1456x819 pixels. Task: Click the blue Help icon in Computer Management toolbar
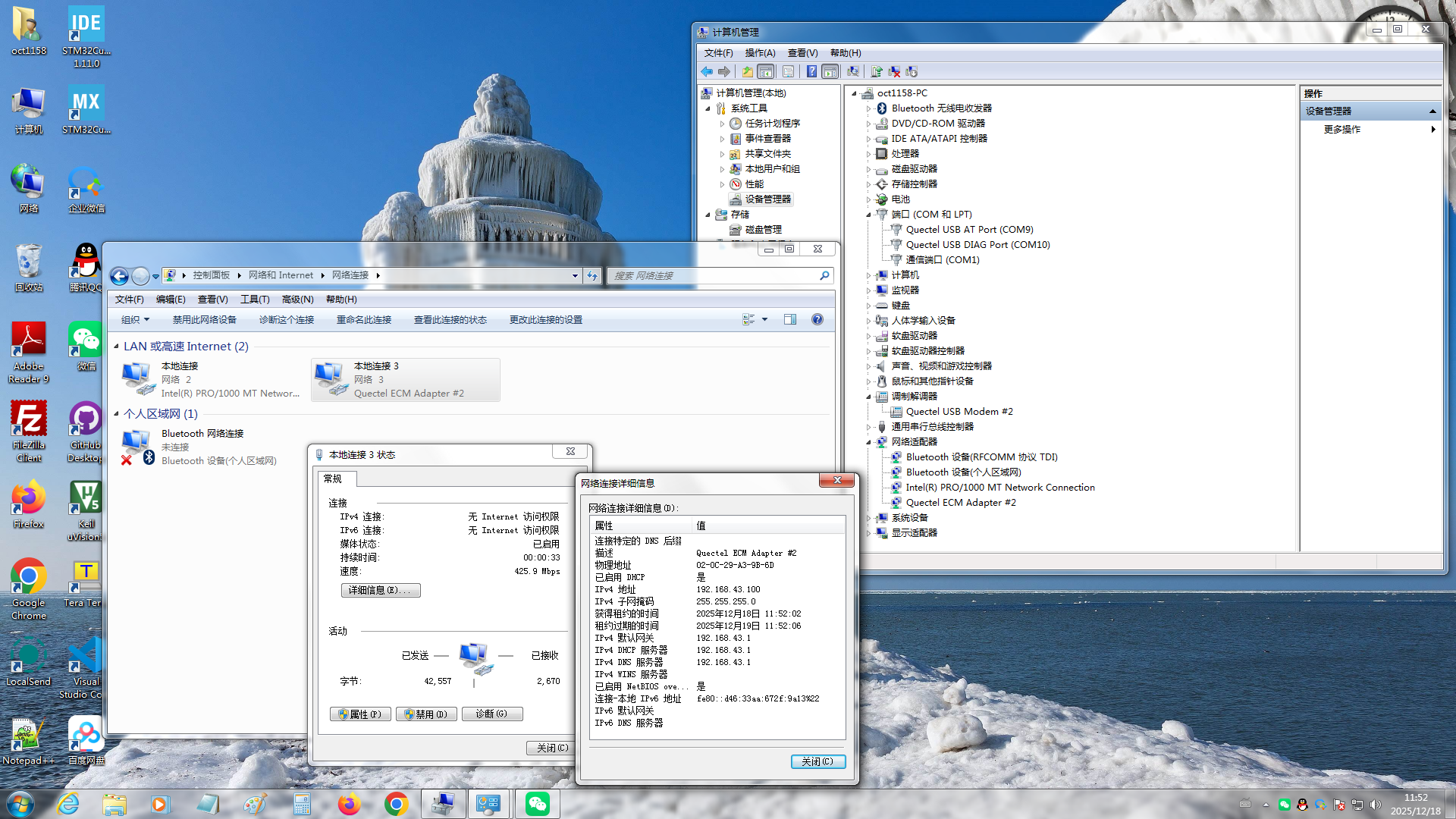[x=811, y=71]
